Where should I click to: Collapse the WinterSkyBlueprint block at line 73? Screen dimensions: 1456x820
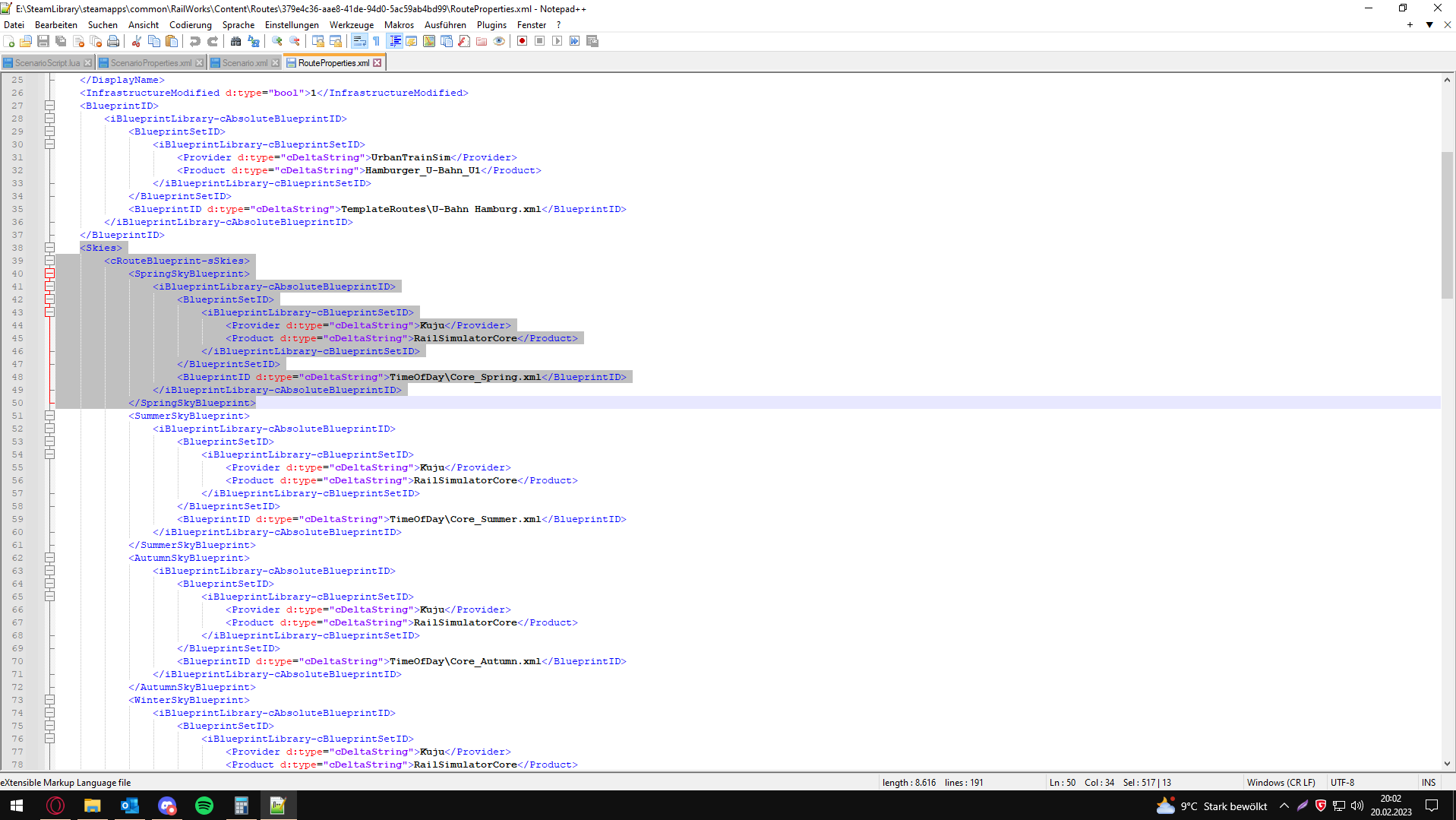pos(49,700)
